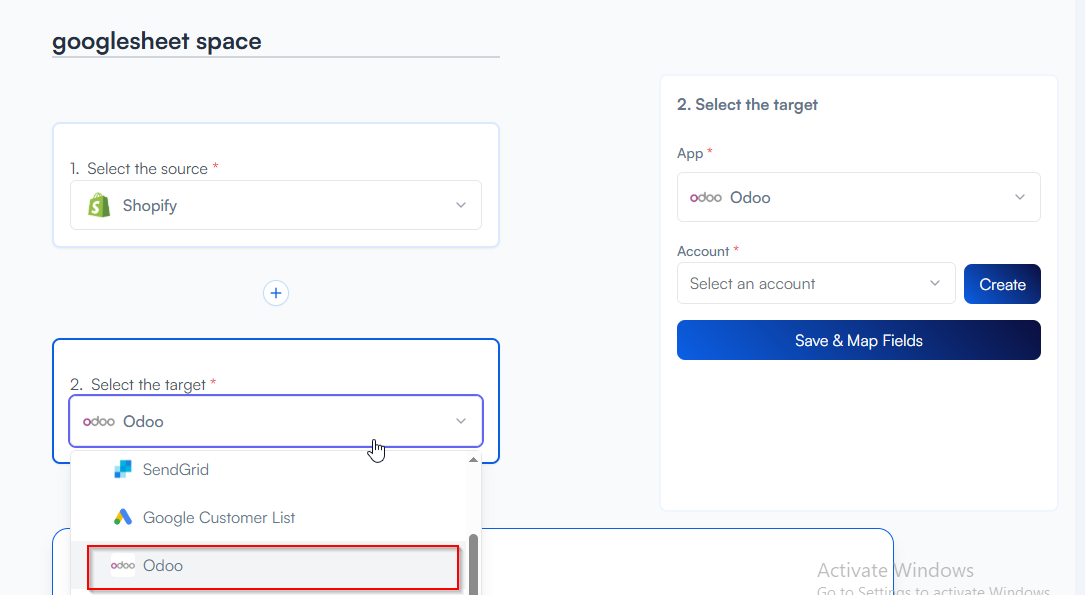Collapse the target dropdown using its chevron

click(461, 421)
